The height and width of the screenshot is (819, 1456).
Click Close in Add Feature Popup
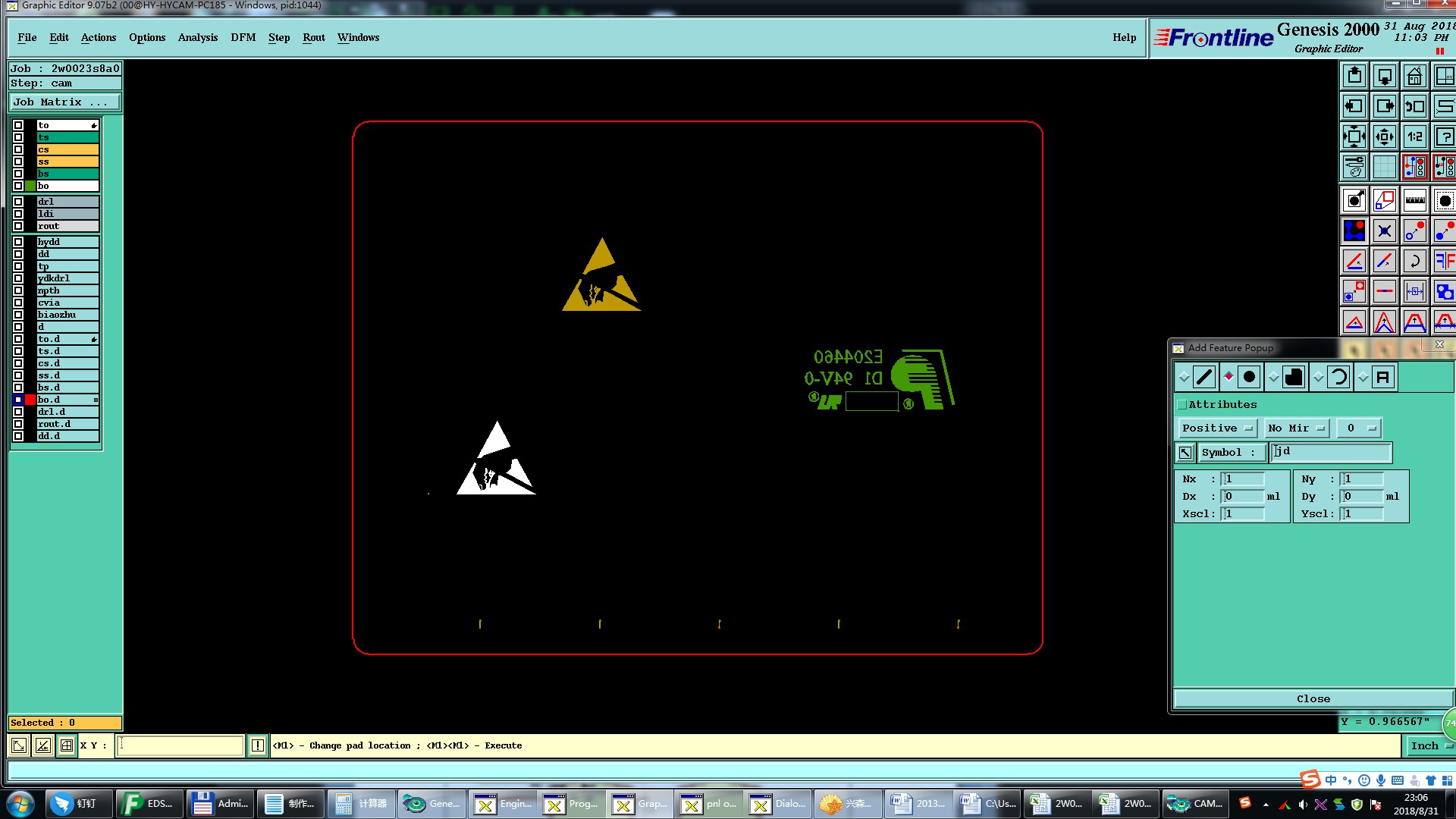coord(1313,698)
